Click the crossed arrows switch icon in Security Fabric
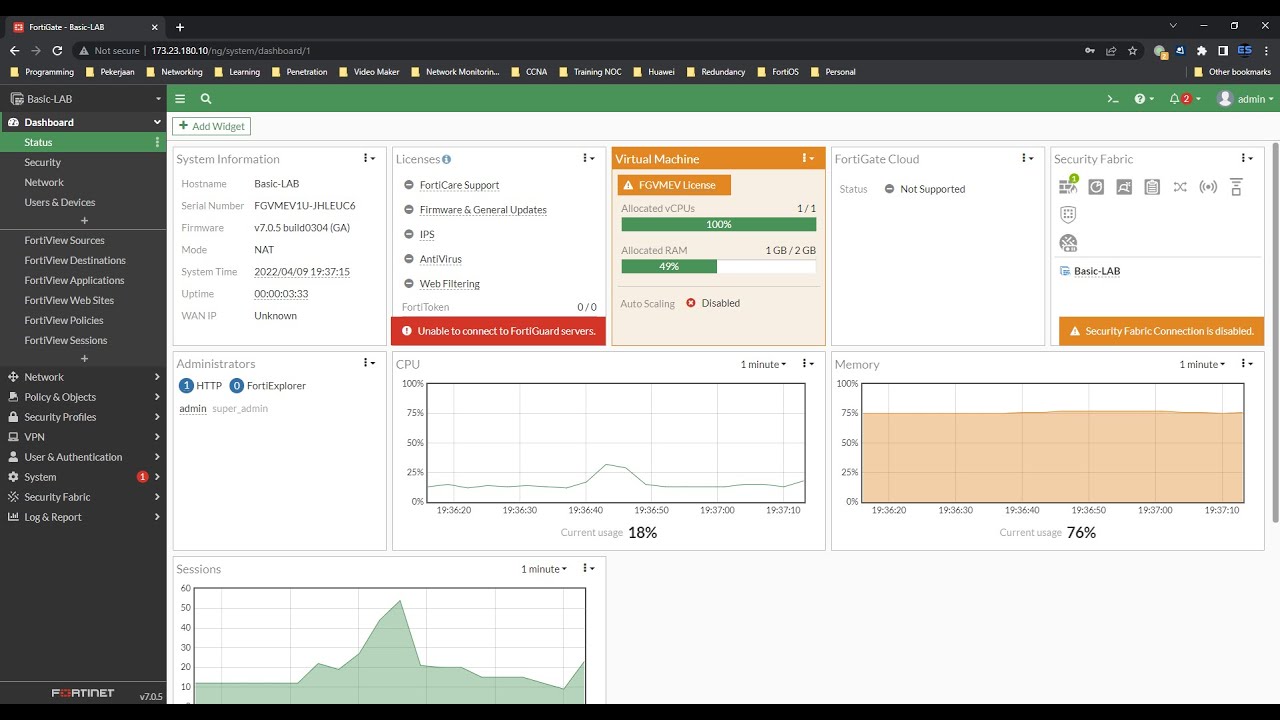 [1180, 187]
